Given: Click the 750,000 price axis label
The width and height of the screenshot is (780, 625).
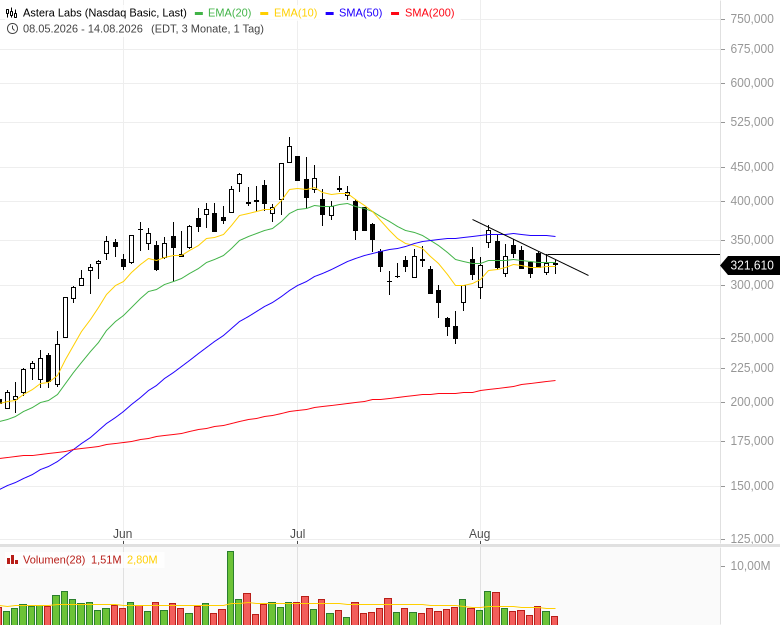Looking at the screenshot, I should pyautogui.click(x=752, y=19).
